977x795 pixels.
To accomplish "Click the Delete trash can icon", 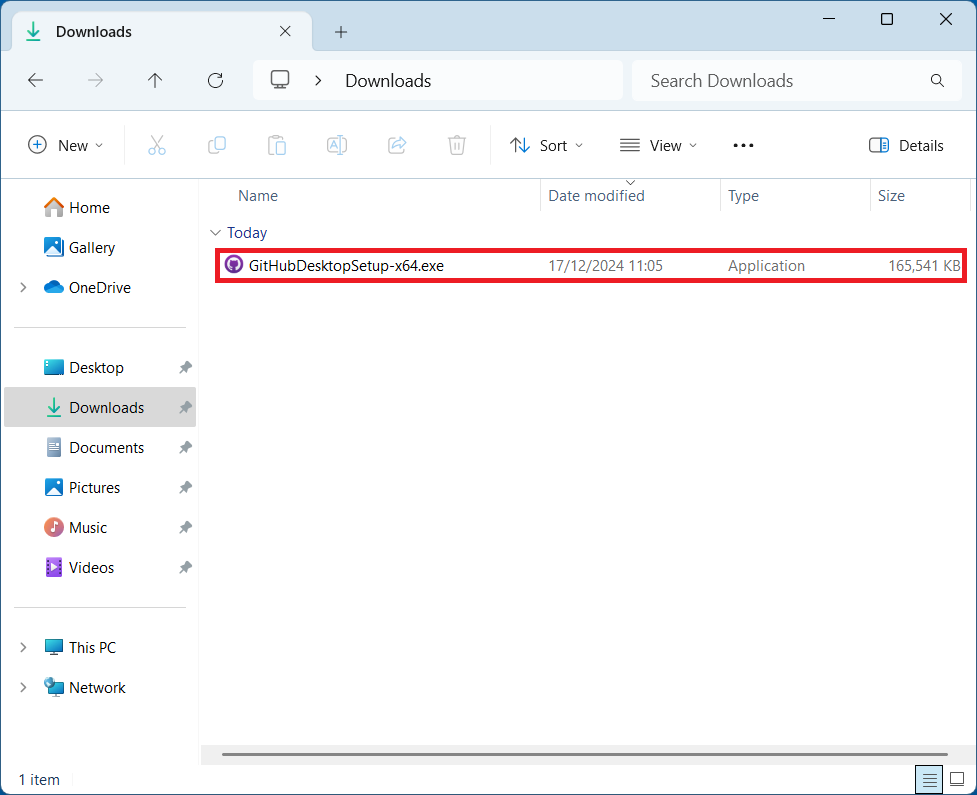I will tap(457, 145).
